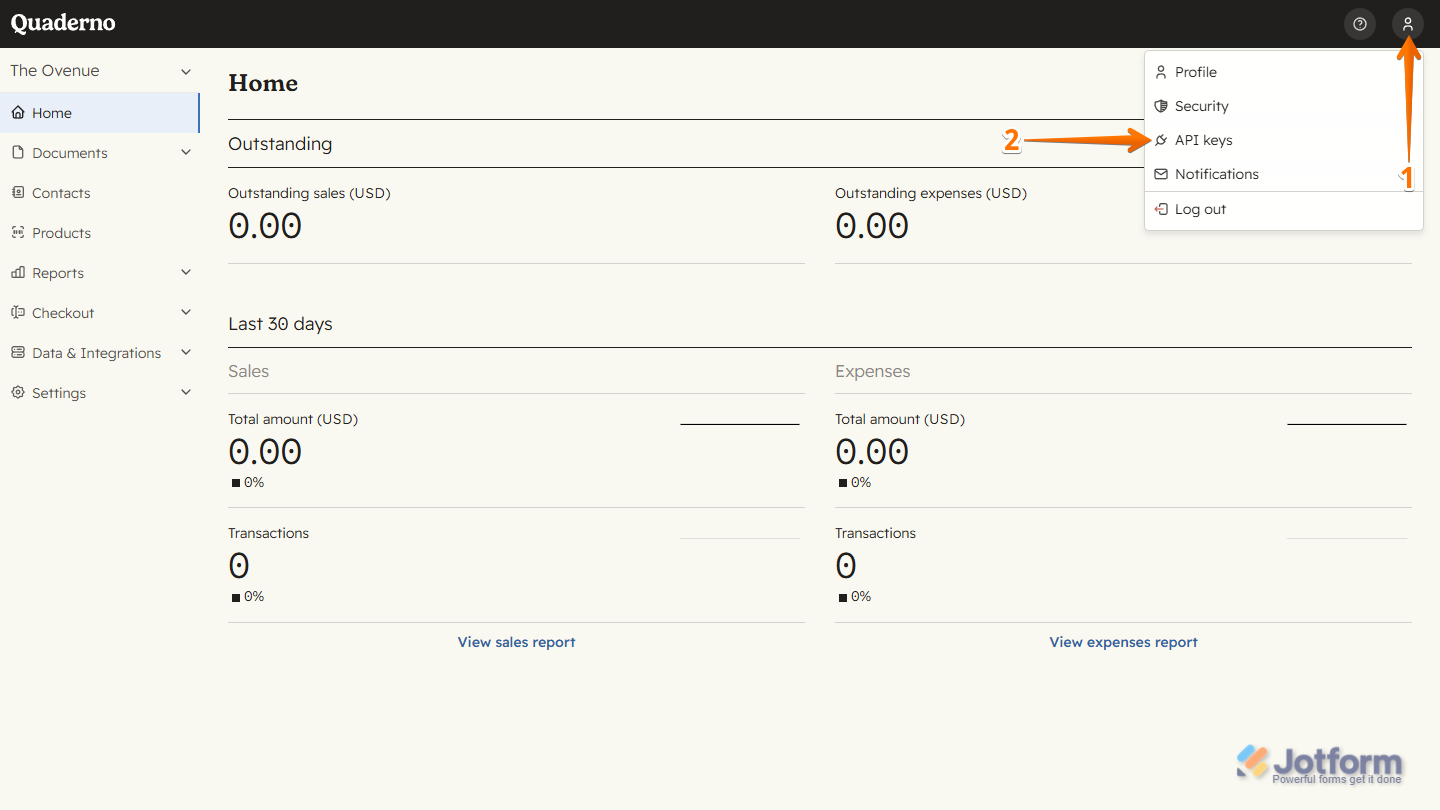
Task: Open the Settings gear in the sidebar
Action: click(x=17, y=392)
